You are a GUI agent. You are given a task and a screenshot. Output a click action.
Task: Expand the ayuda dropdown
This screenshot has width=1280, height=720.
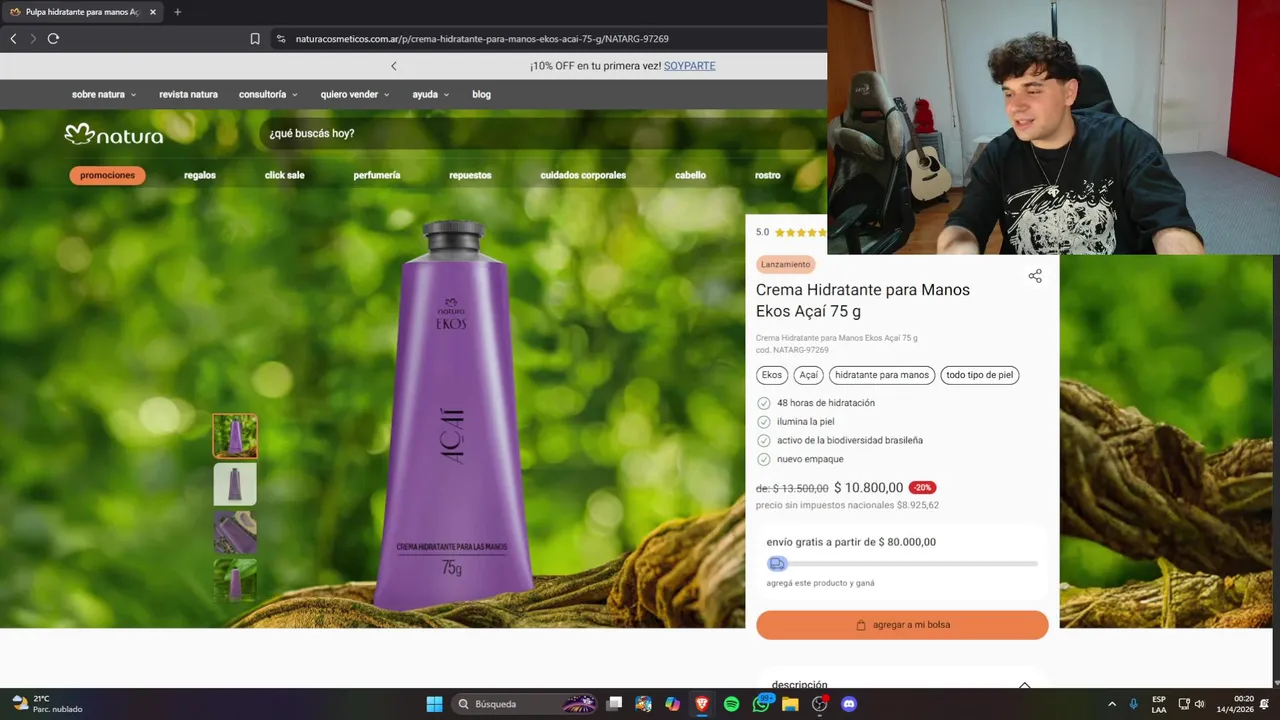click(x=431, y=94)
